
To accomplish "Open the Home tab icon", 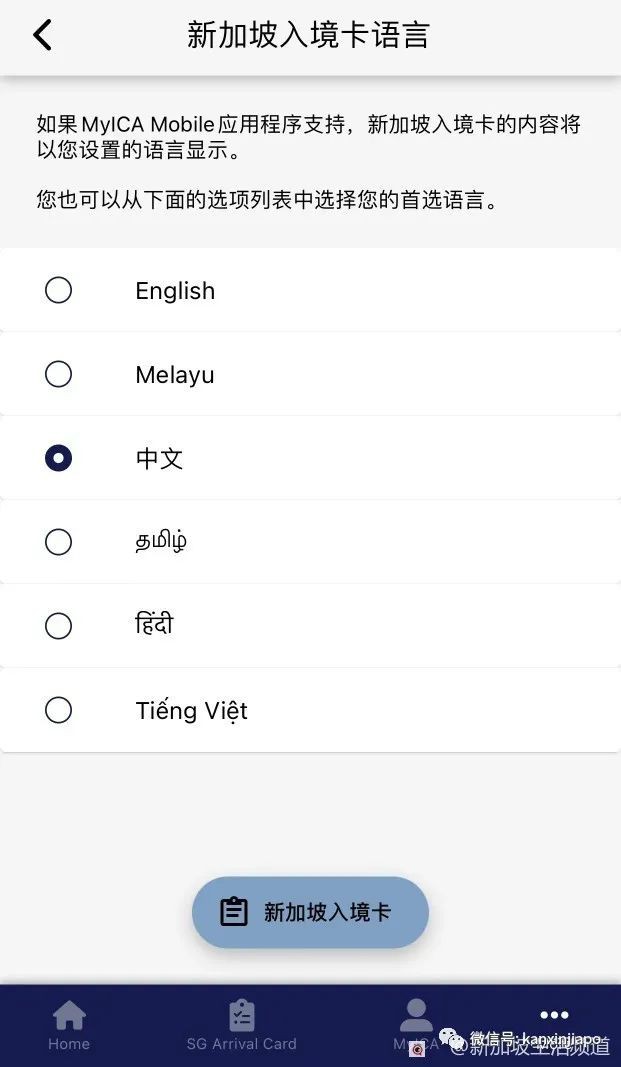I will pyautogui.click(x=69, y=1015).
